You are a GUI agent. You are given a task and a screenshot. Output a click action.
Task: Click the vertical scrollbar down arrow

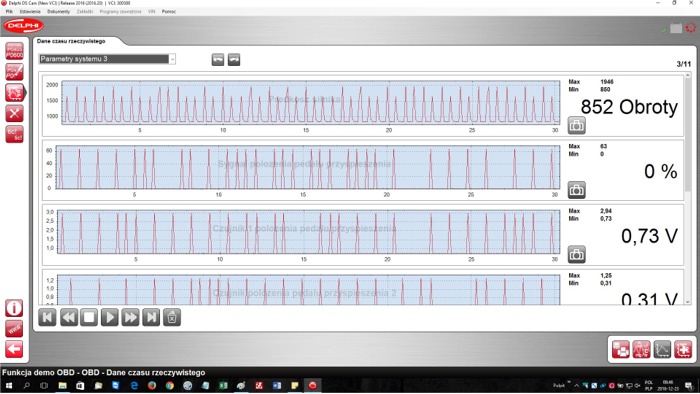688,302
